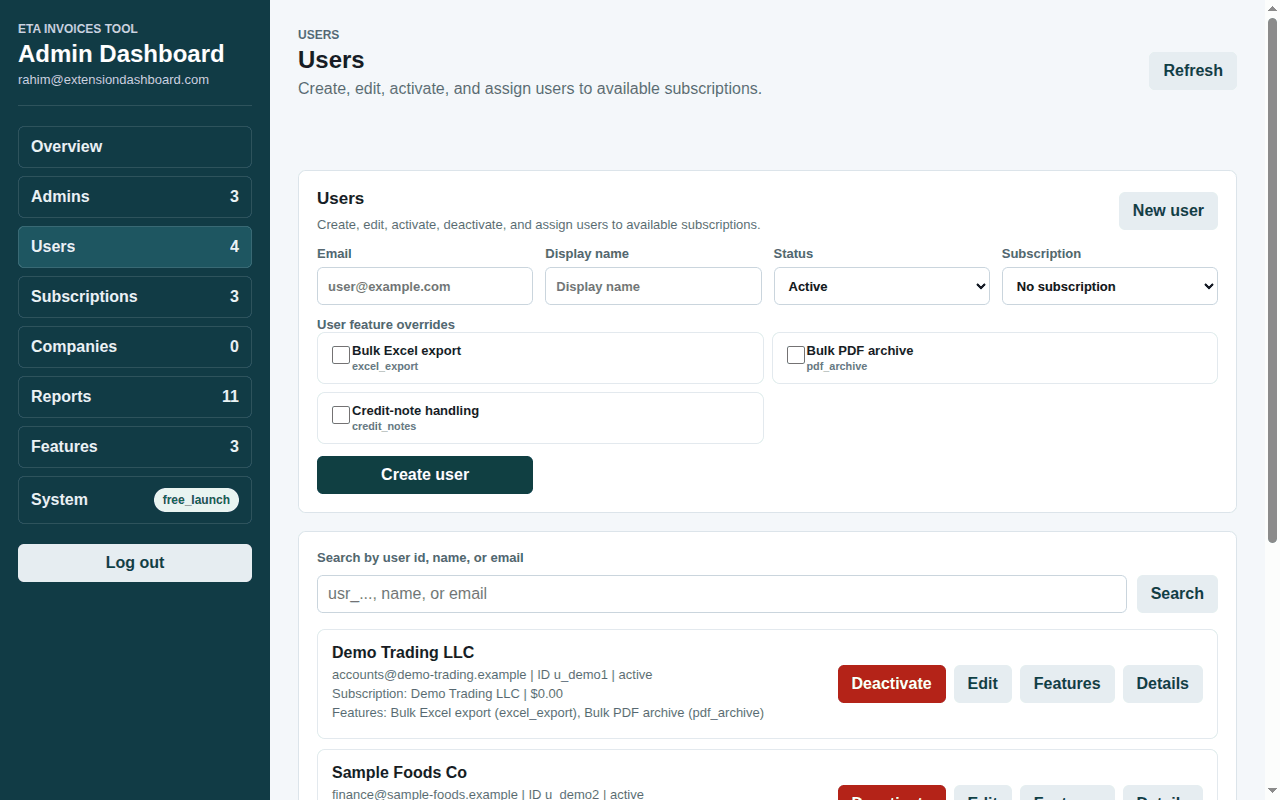Select the Users sidebar item
Viewport: 1280px width, 800px height.
pos(135,247)
